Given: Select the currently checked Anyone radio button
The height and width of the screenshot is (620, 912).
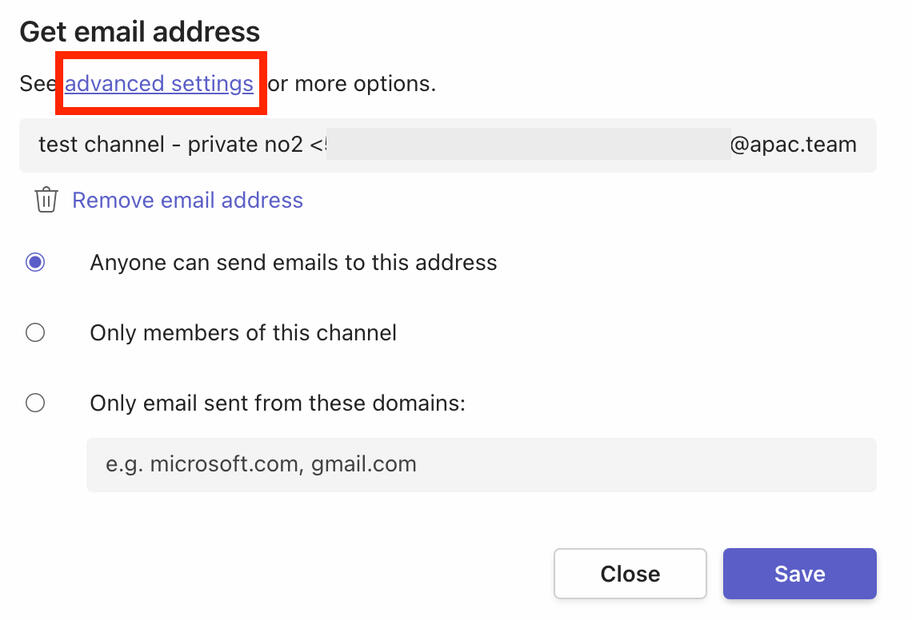Looking at the screenshot, I should click(x=35, y=262).
